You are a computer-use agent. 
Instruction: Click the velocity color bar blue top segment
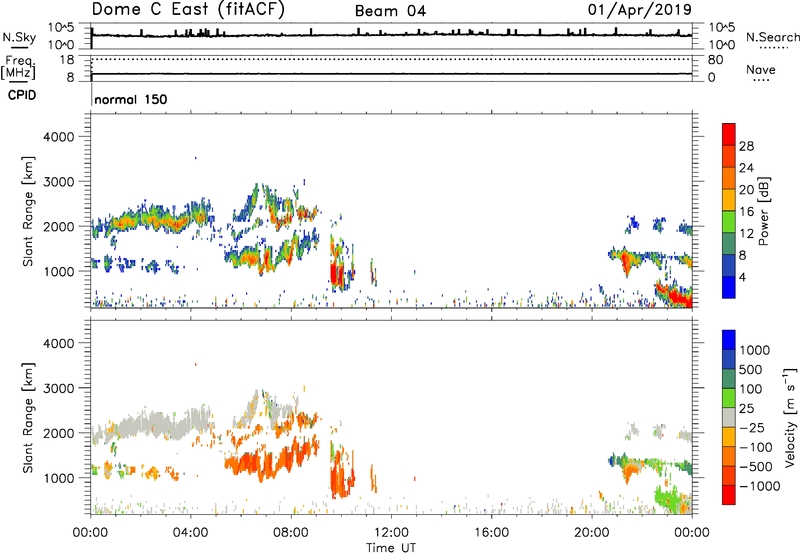(x=729, y=340)
